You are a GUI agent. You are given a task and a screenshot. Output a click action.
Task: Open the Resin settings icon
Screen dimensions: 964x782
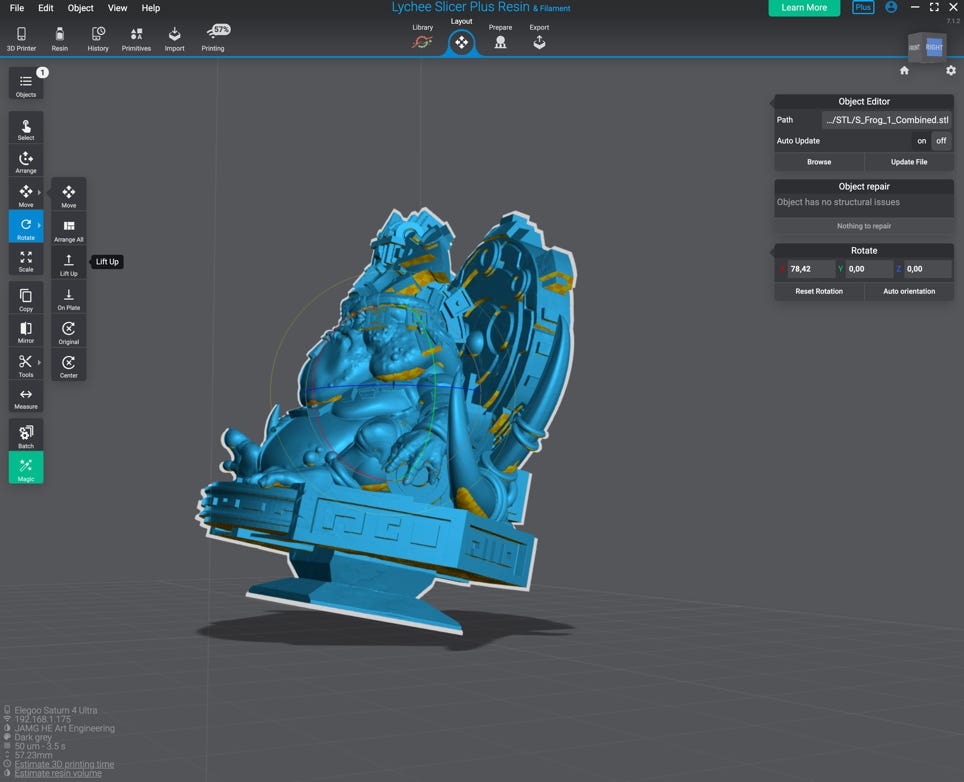tap(60, 38)
